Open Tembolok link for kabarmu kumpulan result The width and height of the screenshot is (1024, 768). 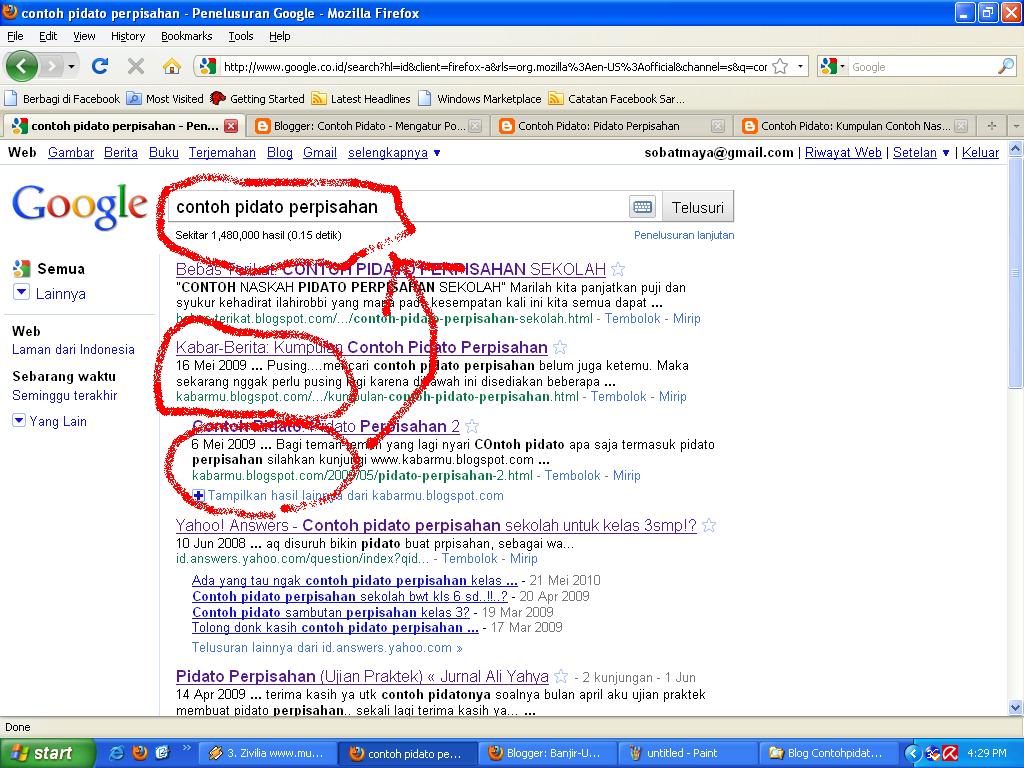click(x=618, y=396)
